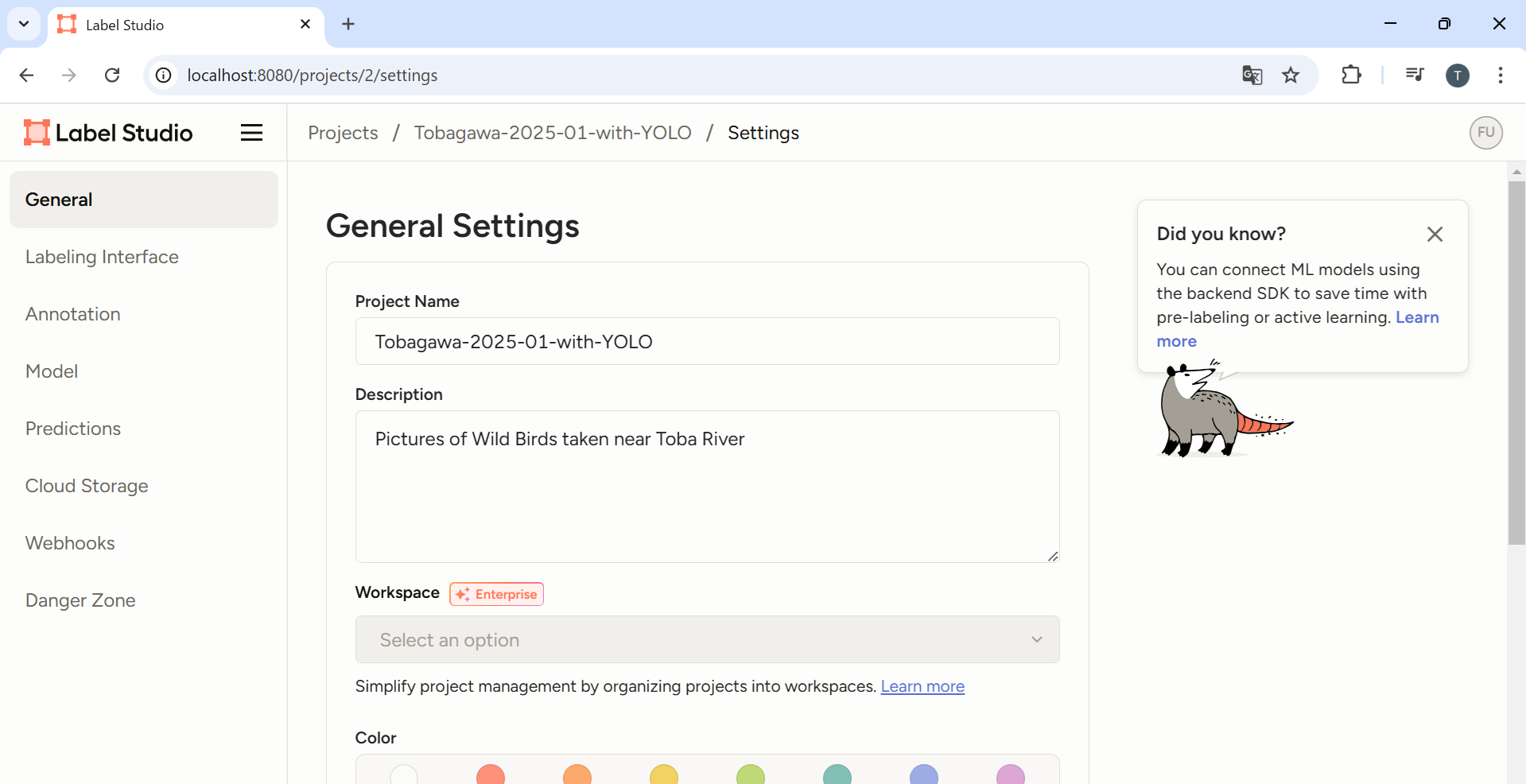
Task: View site information icon
Action: click(x=163, y=75)
